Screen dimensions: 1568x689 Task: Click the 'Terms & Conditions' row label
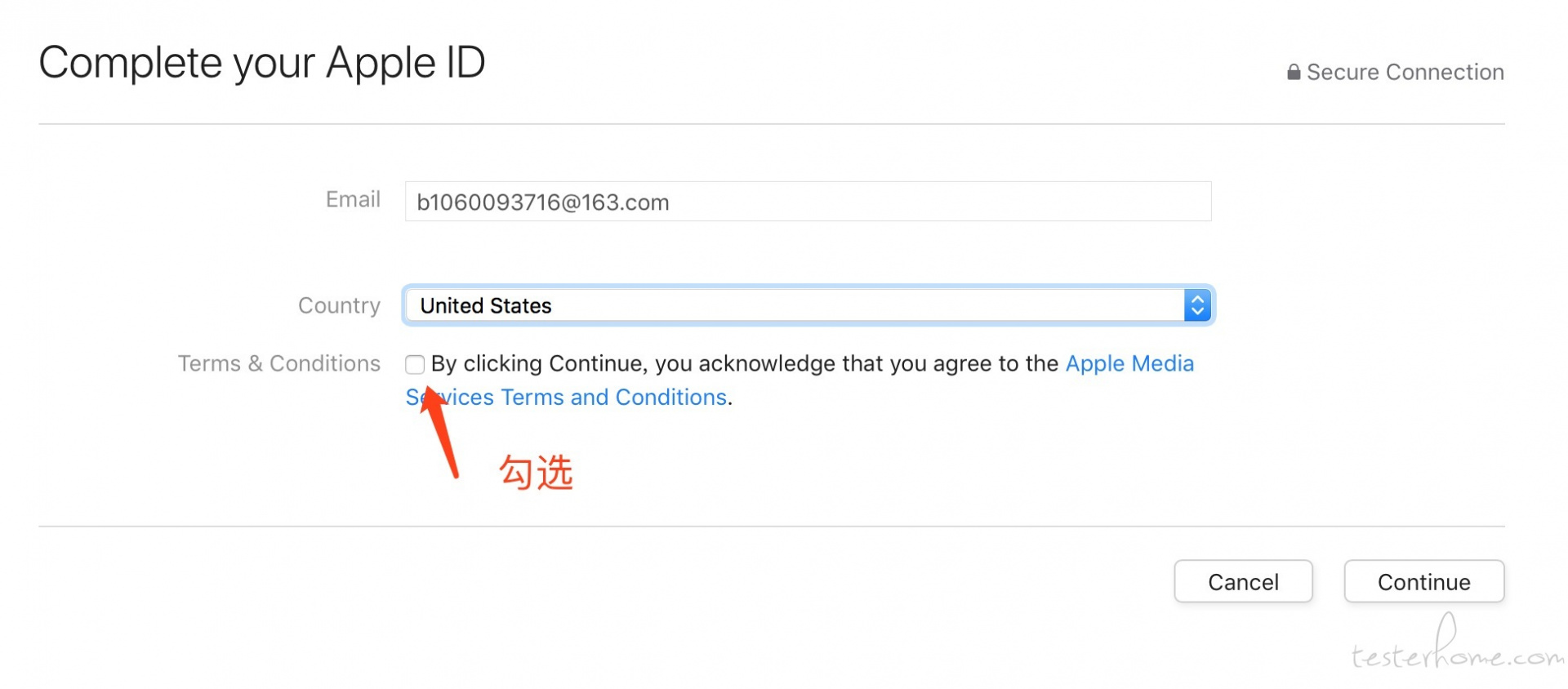[279, 364]
